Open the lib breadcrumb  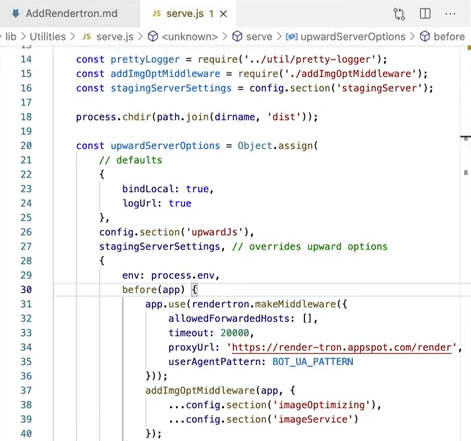[x=11, y=36]
